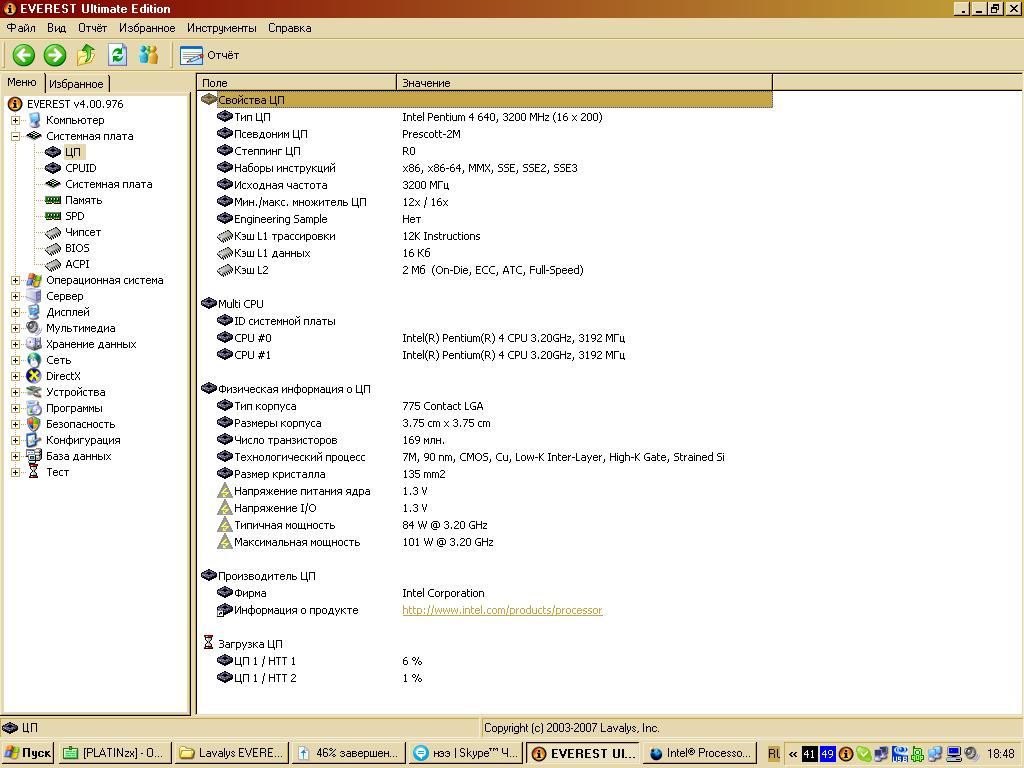Select the CPUID tree item
Screen dimensions: 1024x768
(x=80, y=168)
